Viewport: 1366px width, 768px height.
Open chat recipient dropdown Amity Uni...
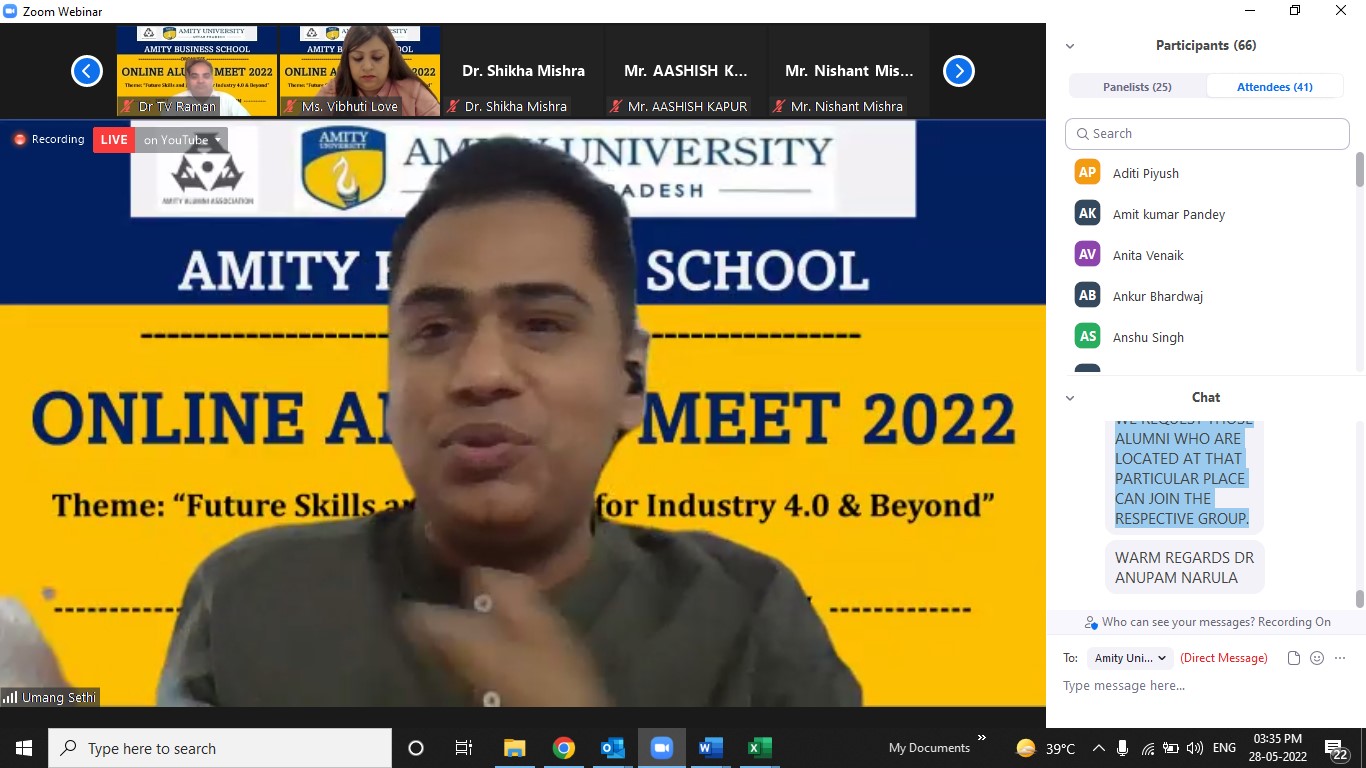(x=1130, y=658)
